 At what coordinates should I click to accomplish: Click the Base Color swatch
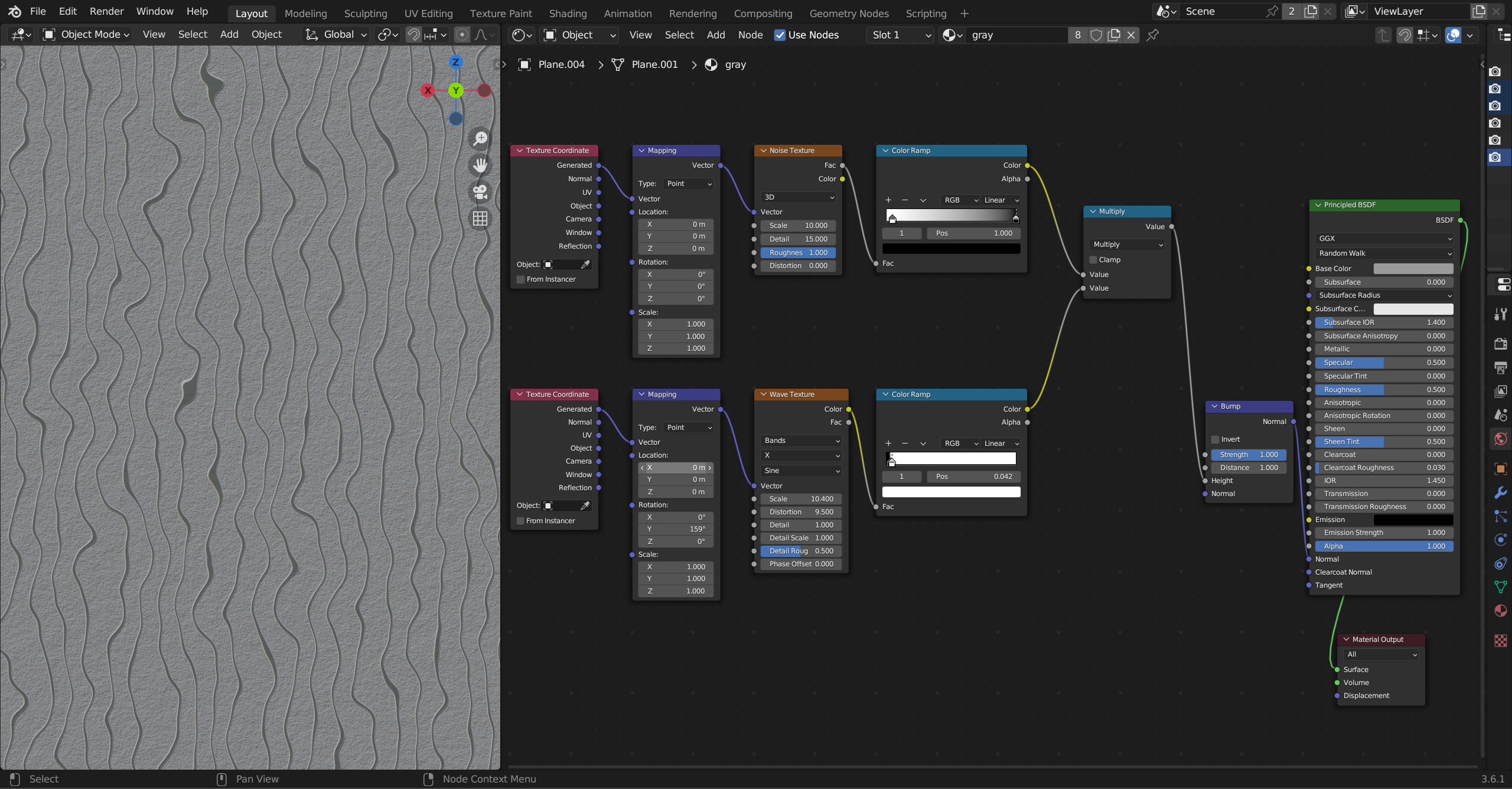(1413, 269)
